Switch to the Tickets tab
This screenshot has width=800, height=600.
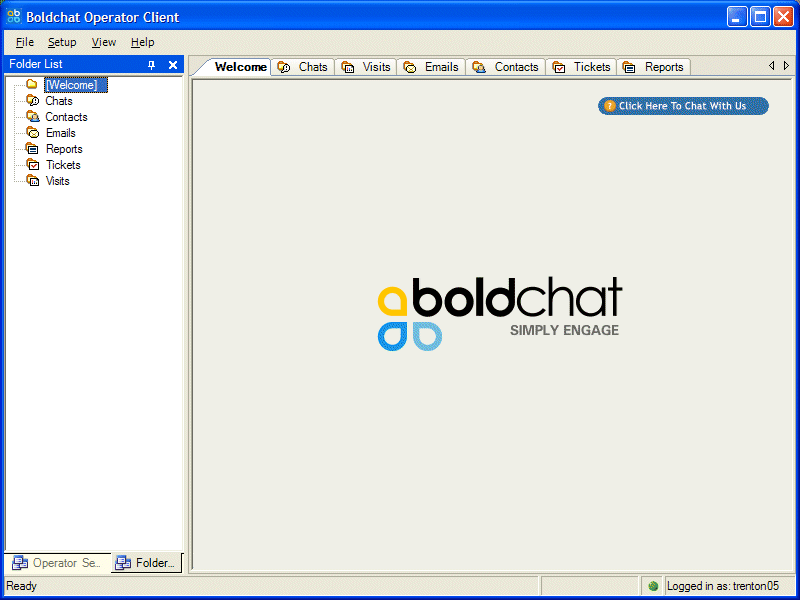click(x=582, y=67)
